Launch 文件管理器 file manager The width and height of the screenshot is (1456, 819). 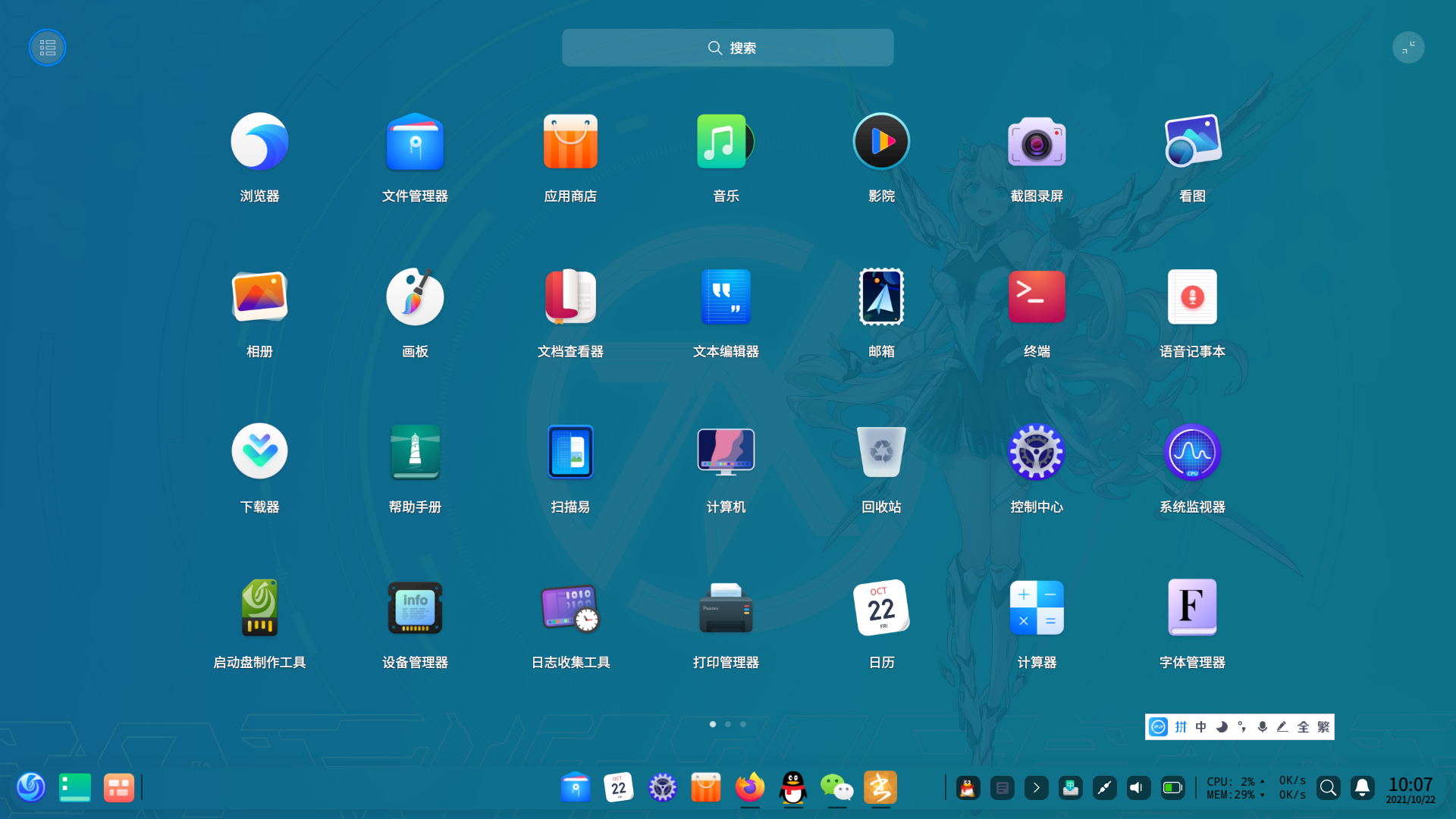(415, 143)
